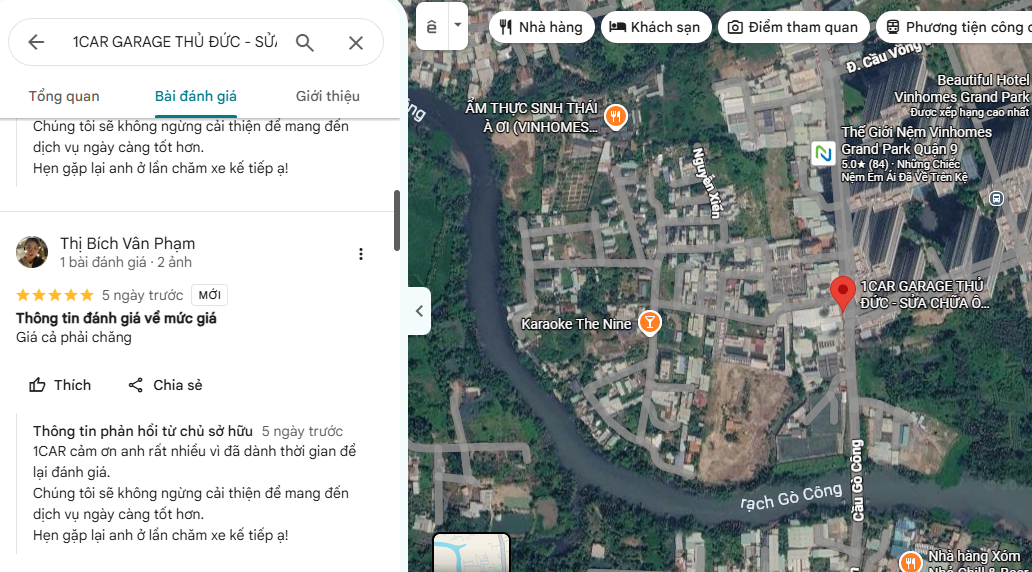Open three-dot menu on Thị Bích Vân Phạm's review

[x=361, y=254]
